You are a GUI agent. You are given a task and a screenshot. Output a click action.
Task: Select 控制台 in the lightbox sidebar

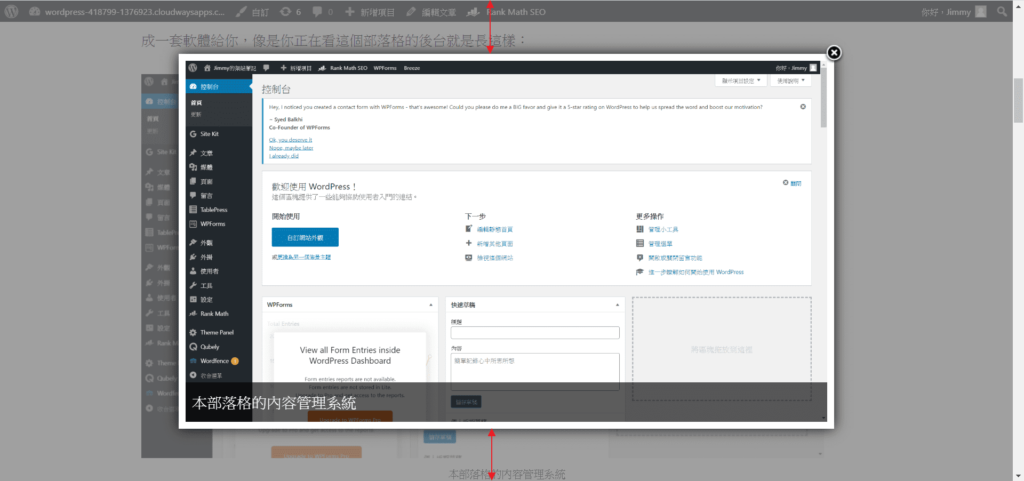tap(219, 86)
